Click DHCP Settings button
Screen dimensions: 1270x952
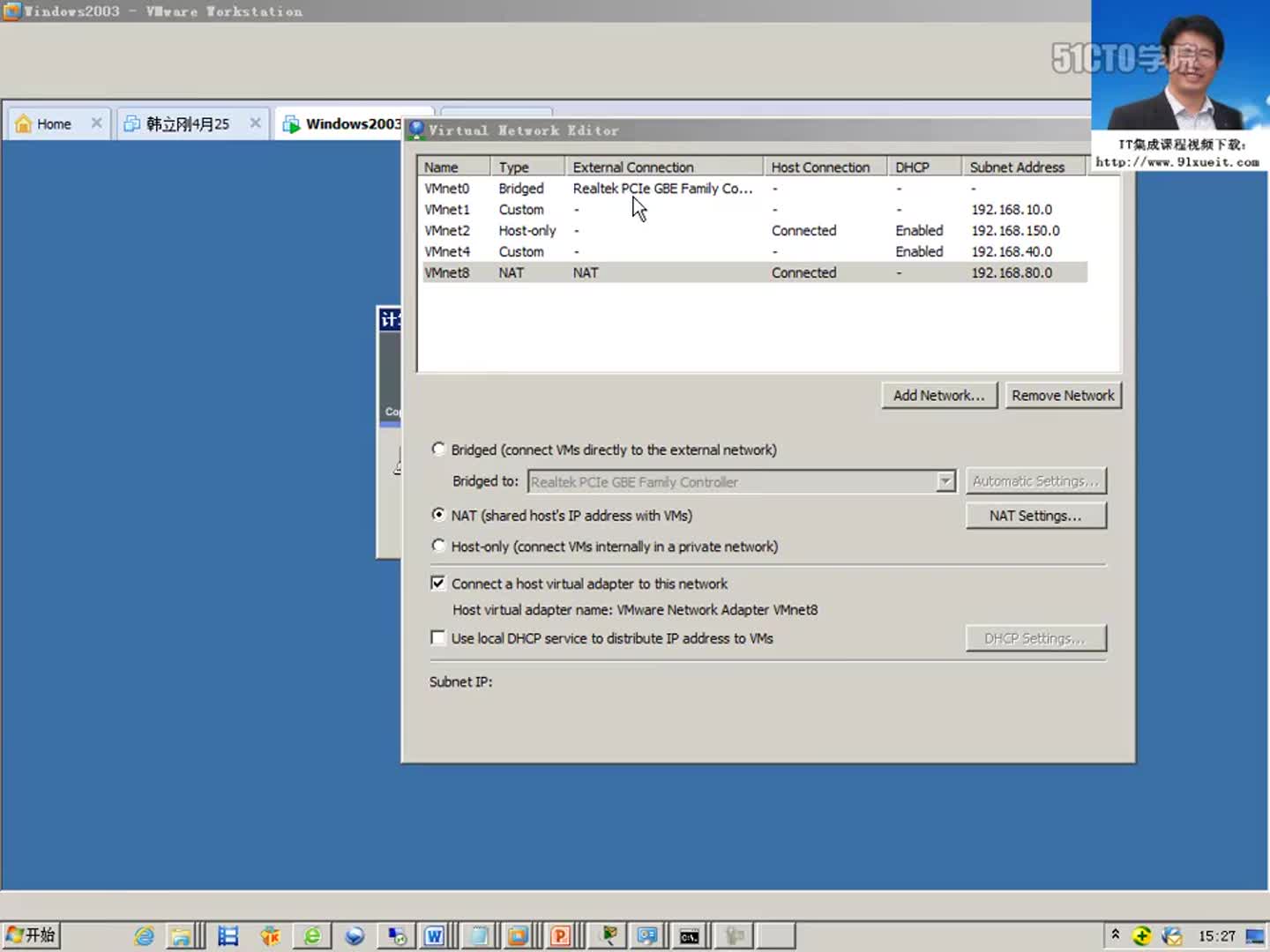(1035, 638)
